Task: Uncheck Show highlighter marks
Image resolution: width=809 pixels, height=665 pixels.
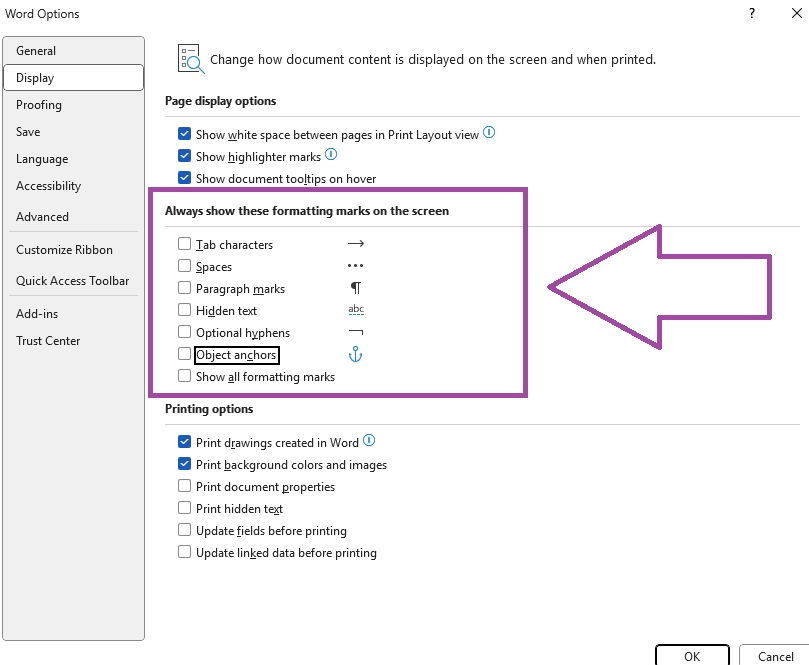Action: point(184,156)
